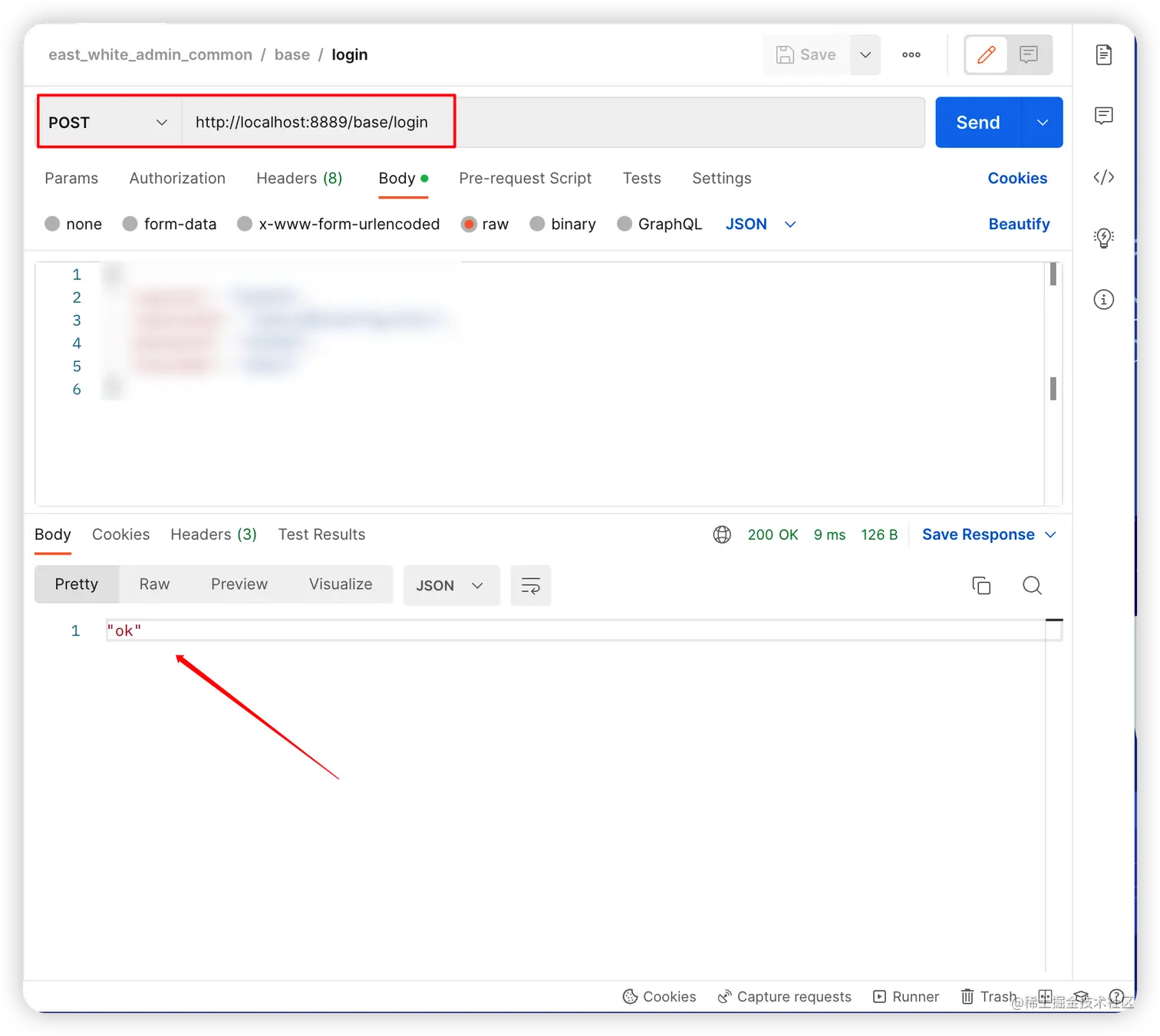The image size is (1160, 1036).
Task: Open the response JSON format dropdown
Action: pos(451,586)
